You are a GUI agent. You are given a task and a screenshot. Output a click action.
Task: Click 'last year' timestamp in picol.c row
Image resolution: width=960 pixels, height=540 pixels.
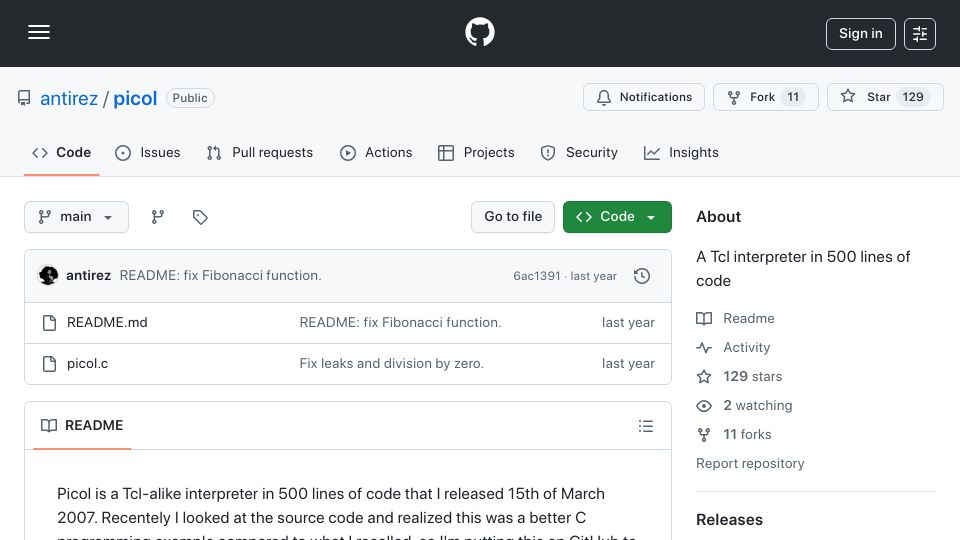click(x=628, y=364)
